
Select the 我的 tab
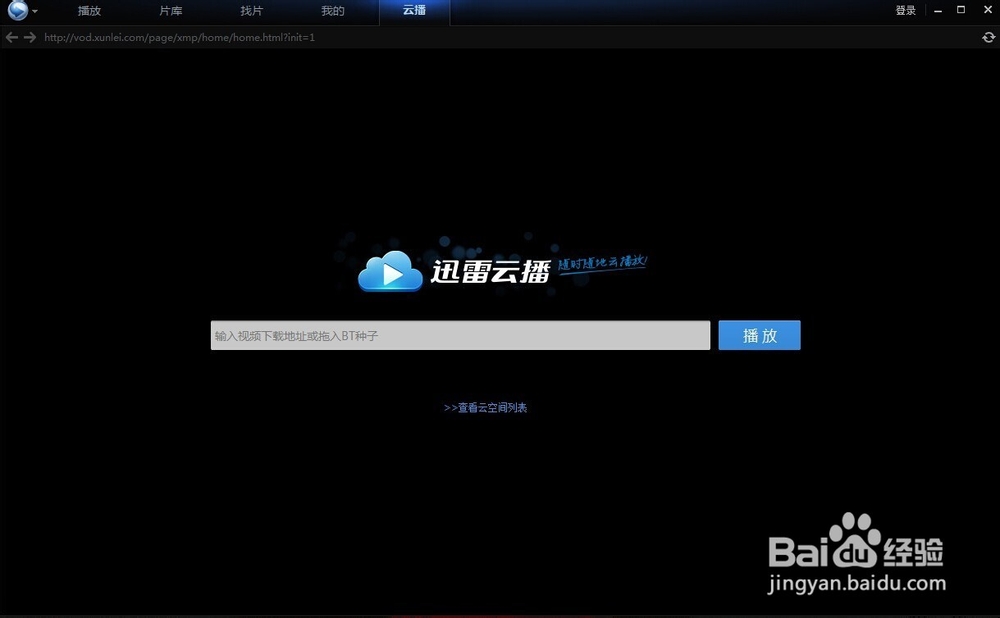[332, 11]
